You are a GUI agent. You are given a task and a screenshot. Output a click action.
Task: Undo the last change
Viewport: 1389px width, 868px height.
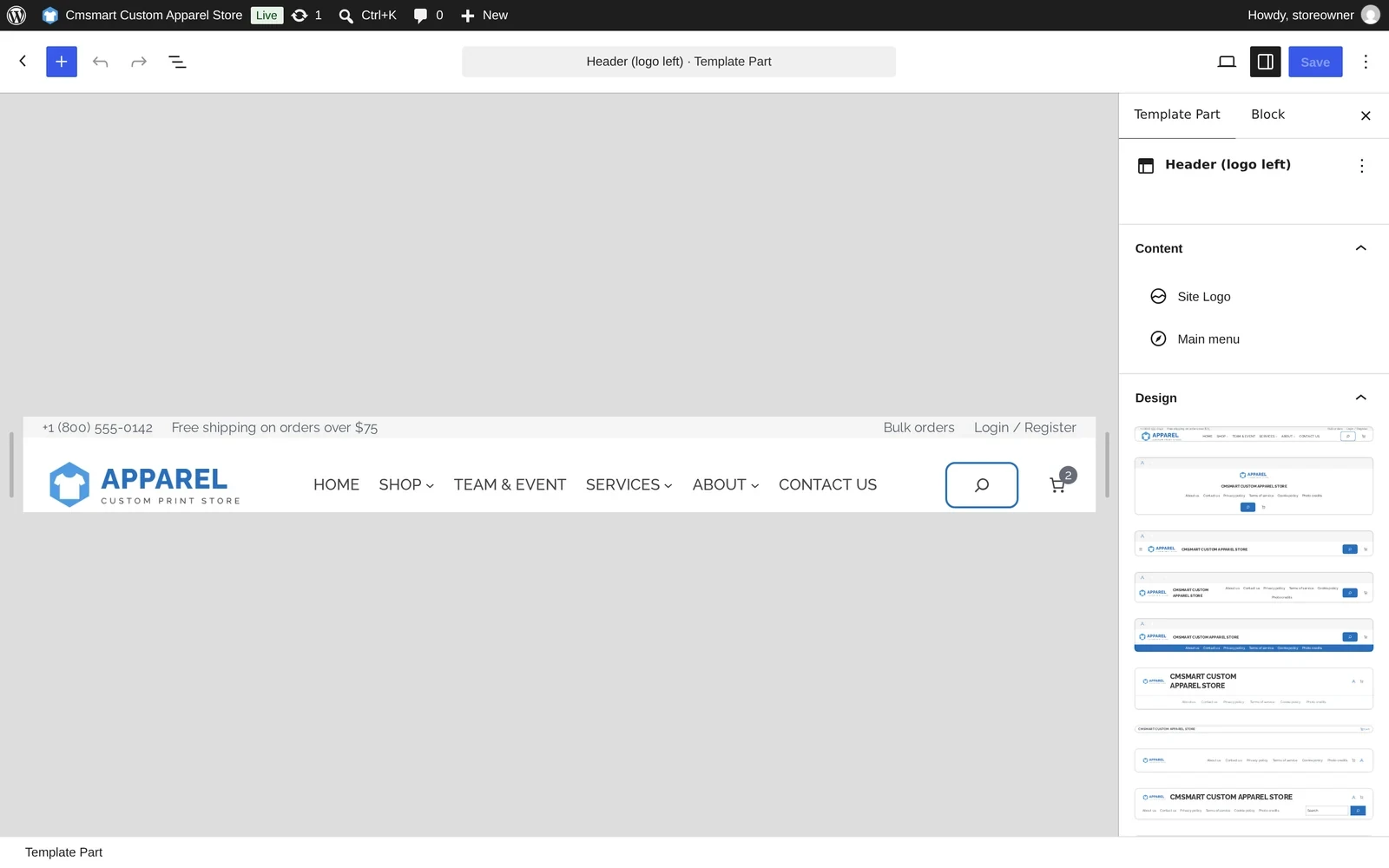pyautogui.click(x=101, y=62)
